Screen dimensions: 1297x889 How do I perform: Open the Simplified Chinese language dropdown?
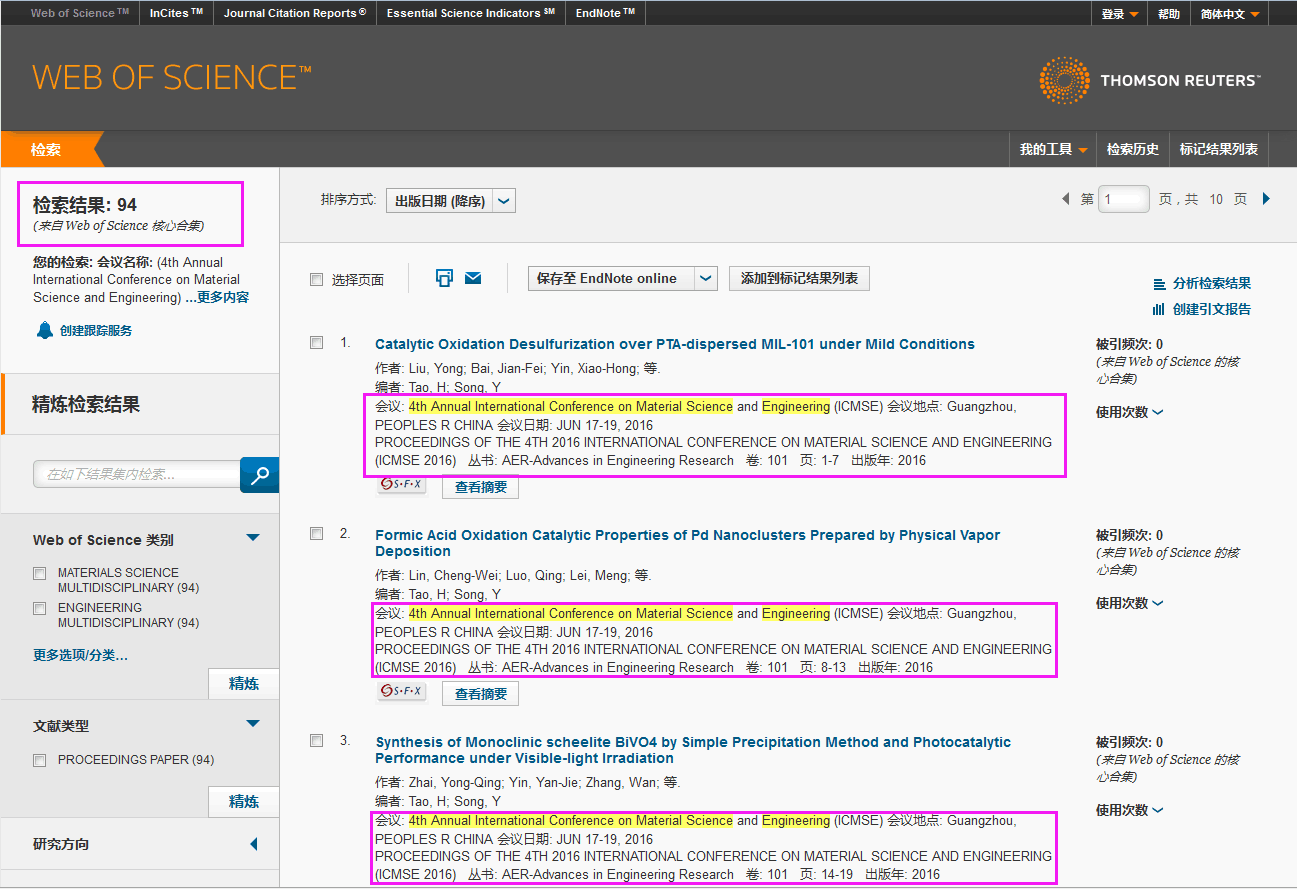(x=1229, y=14)
